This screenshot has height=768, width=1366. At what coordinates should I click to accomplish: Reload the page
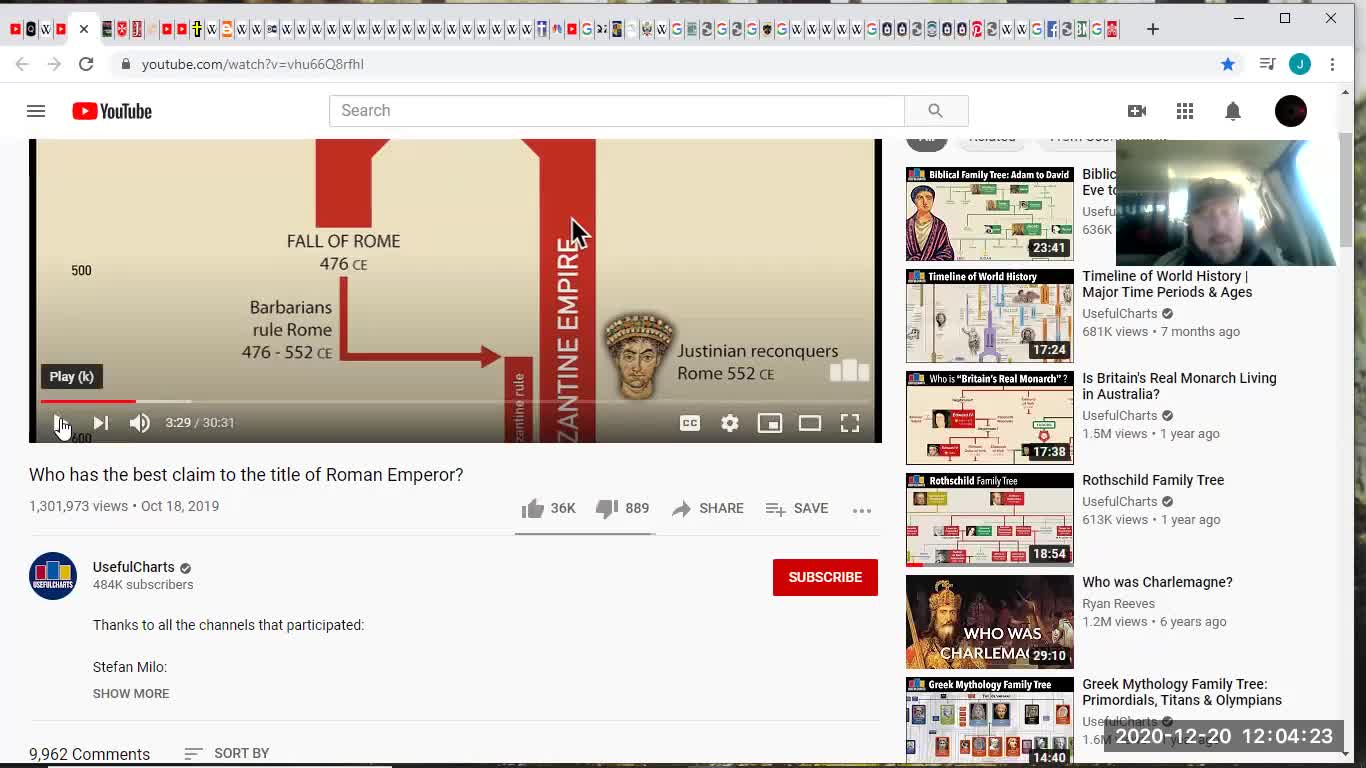[86, 64]
